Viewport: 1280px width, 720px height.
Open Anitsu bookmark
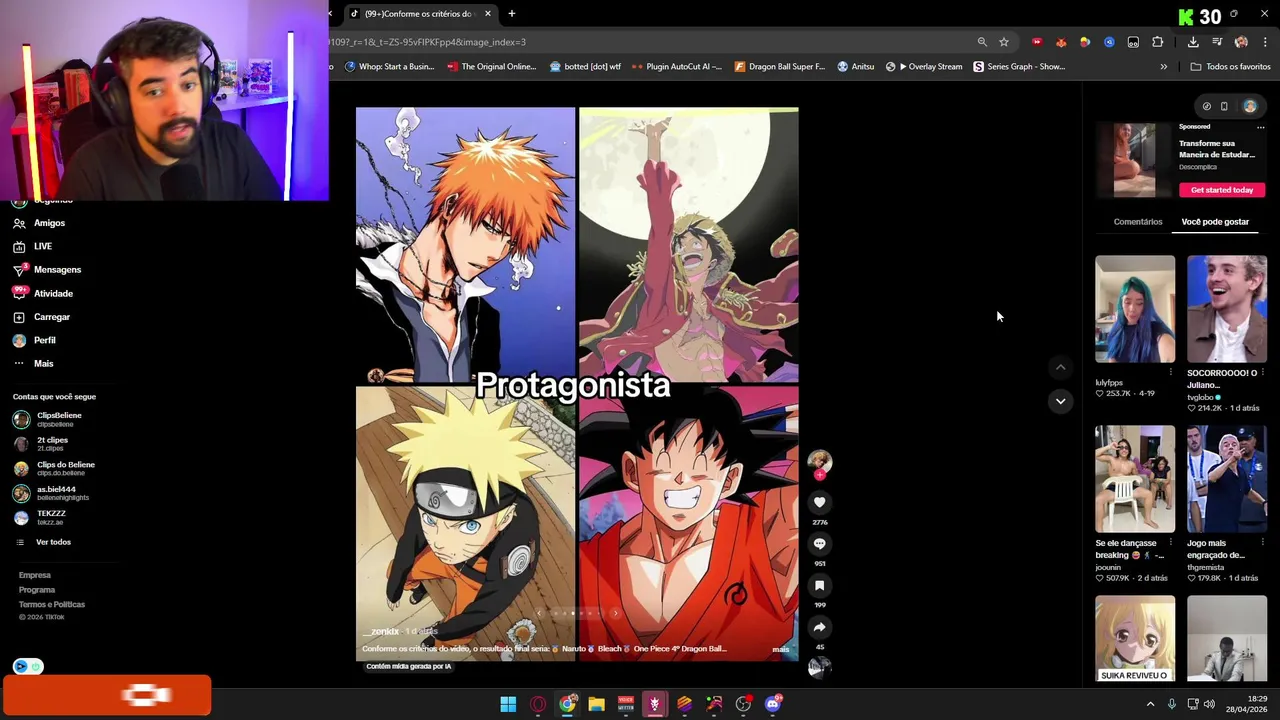[x=856, y=67]
